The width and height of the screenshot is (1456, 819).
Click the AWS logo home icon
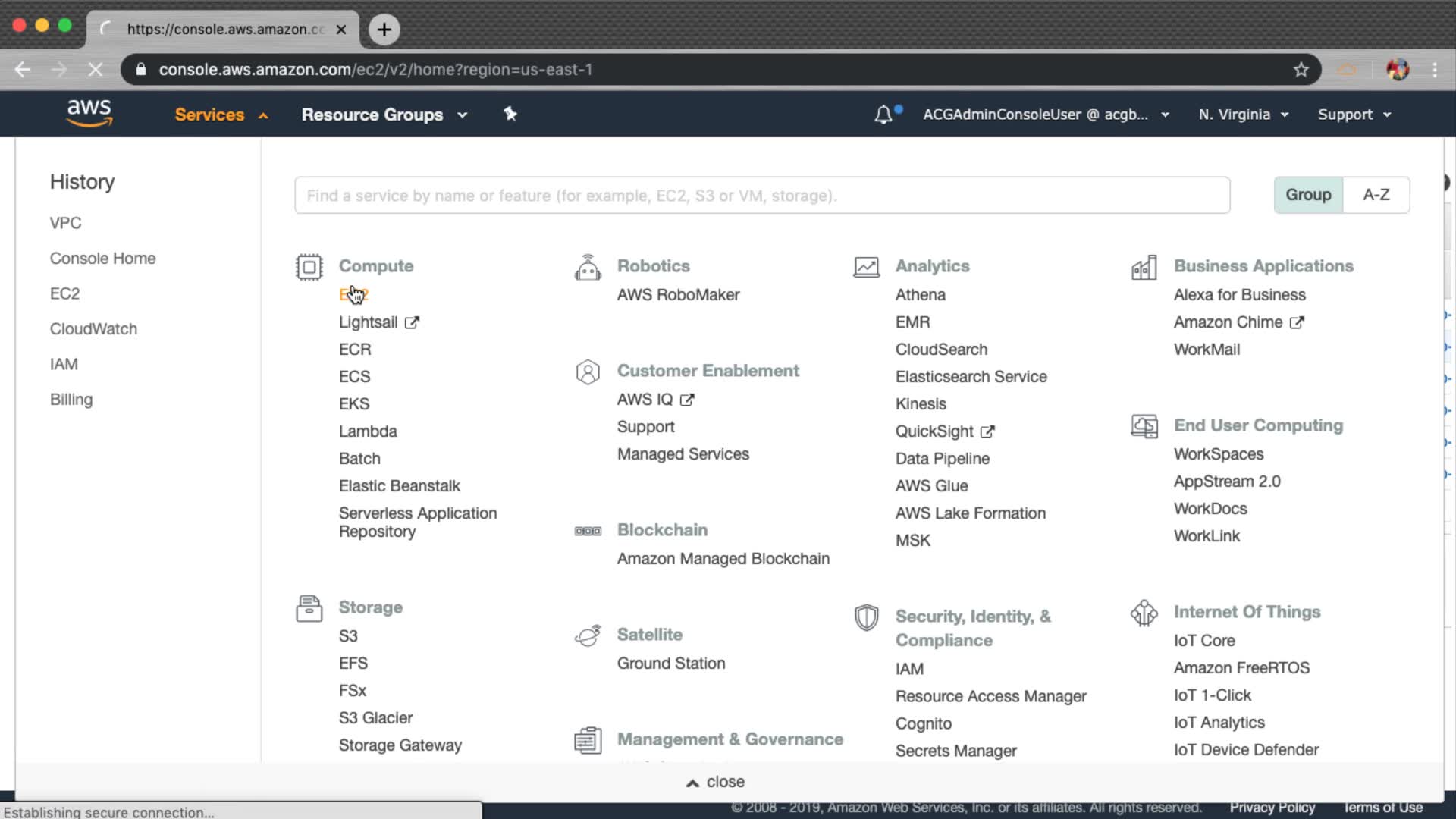coord(89,113)
